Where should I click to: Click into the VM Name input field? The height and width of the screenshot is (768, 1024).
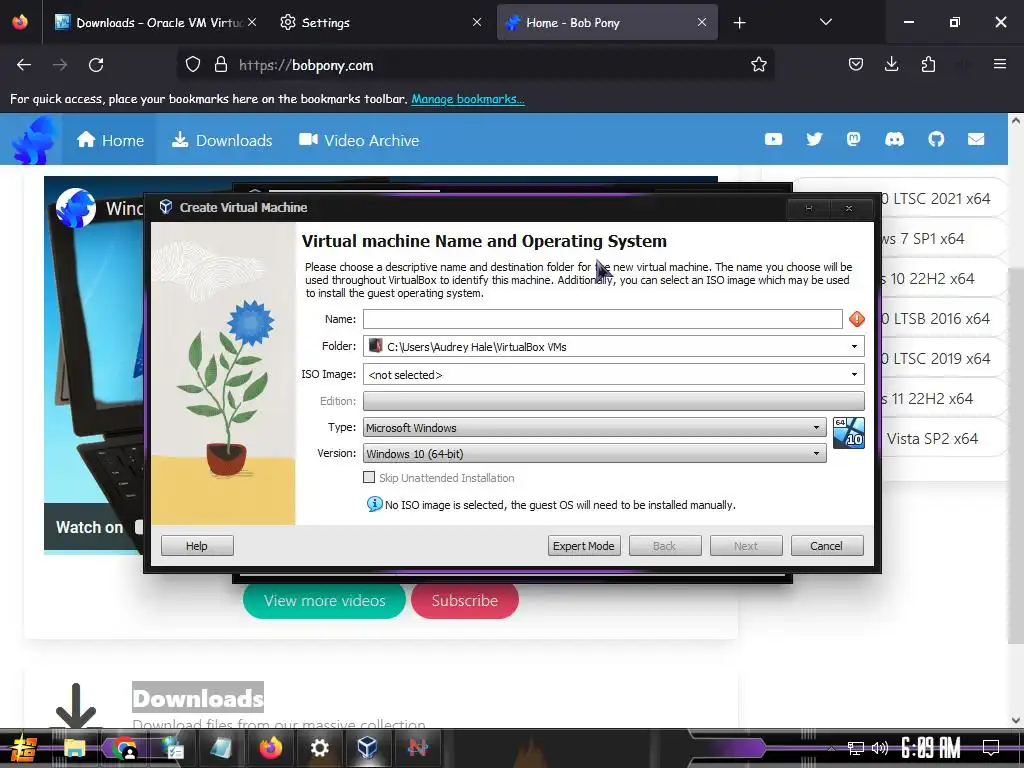click(x=602, y=319)
